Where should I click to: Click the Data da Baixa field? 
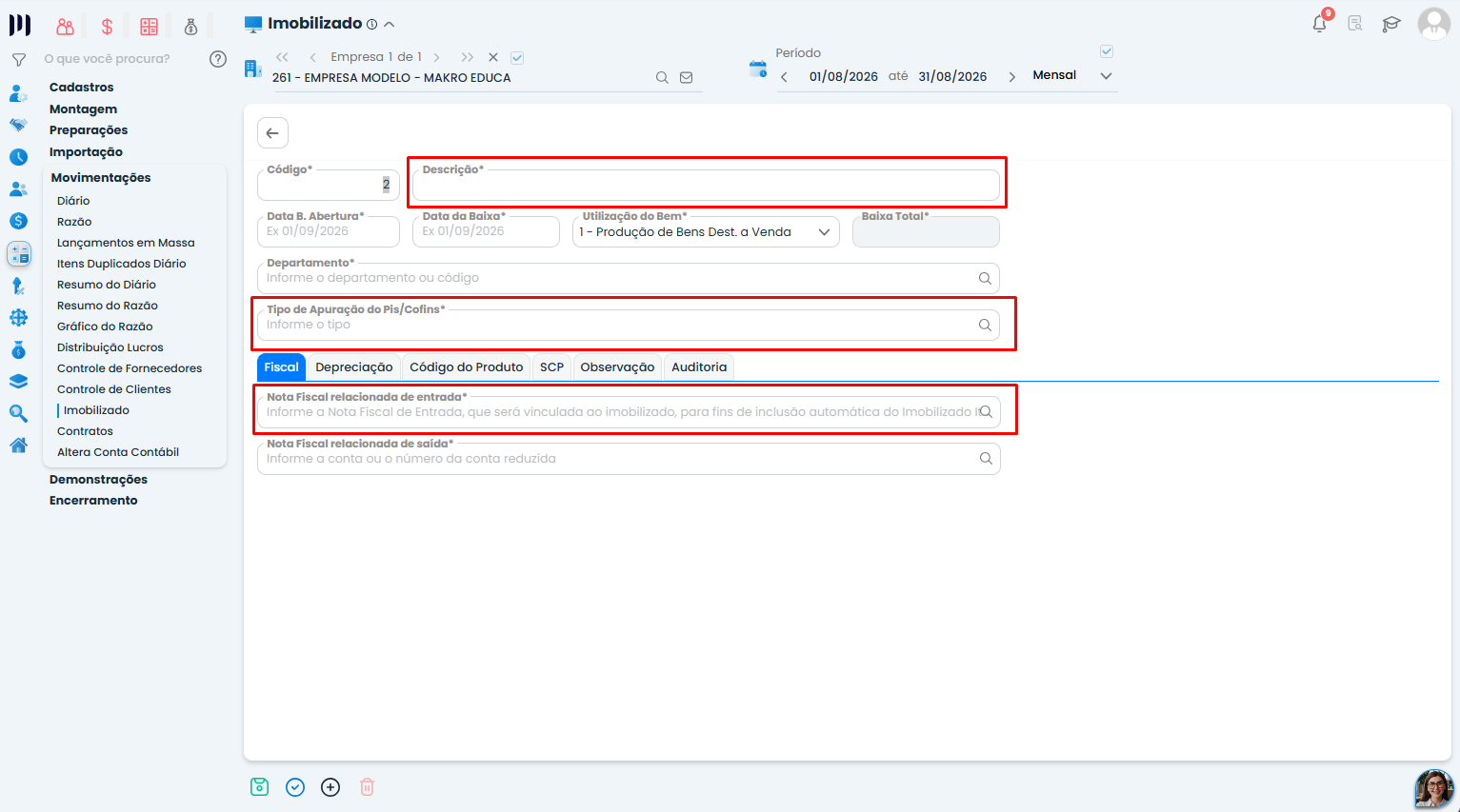click(x=486, y=231)
